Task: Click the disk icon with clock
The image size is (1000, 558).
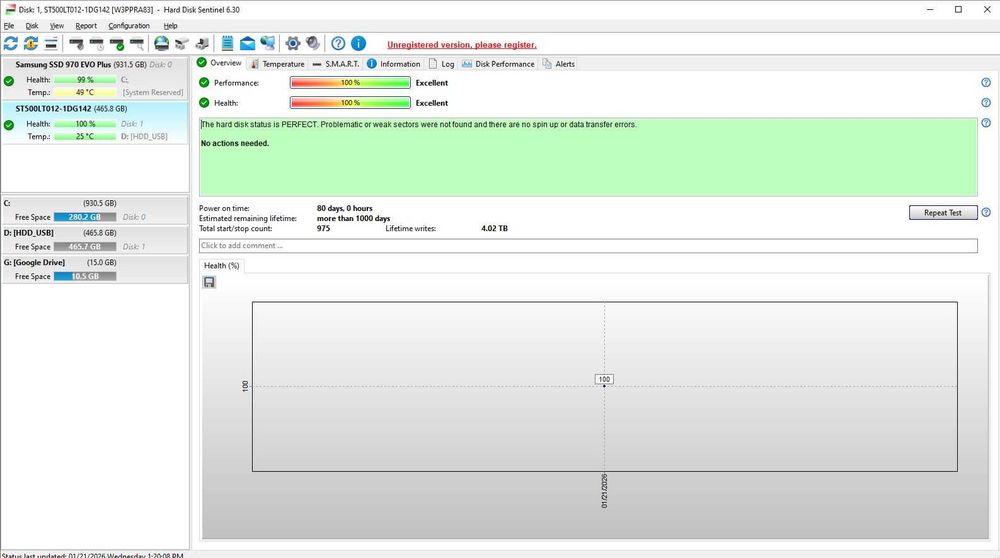Action: coord(96,43)
